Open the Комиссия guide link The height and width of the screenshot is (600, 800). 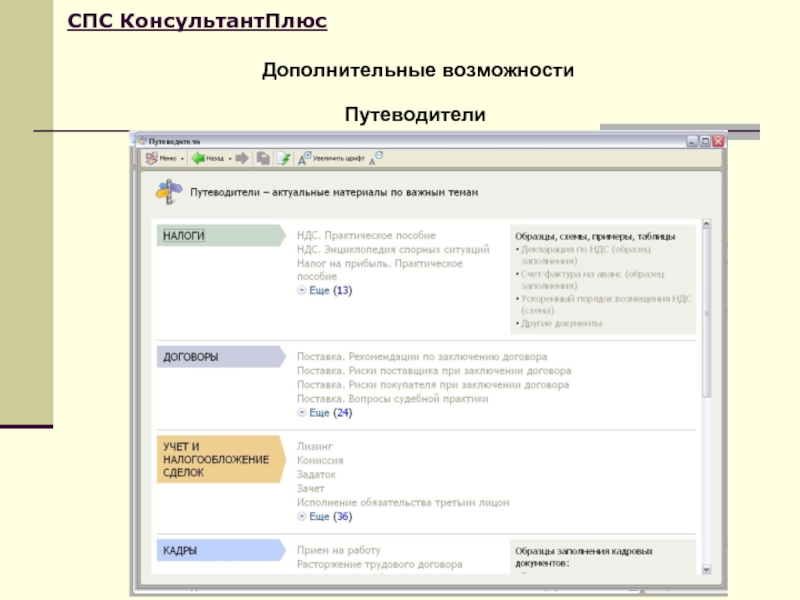pyautogui.click(x=320, y=460)
